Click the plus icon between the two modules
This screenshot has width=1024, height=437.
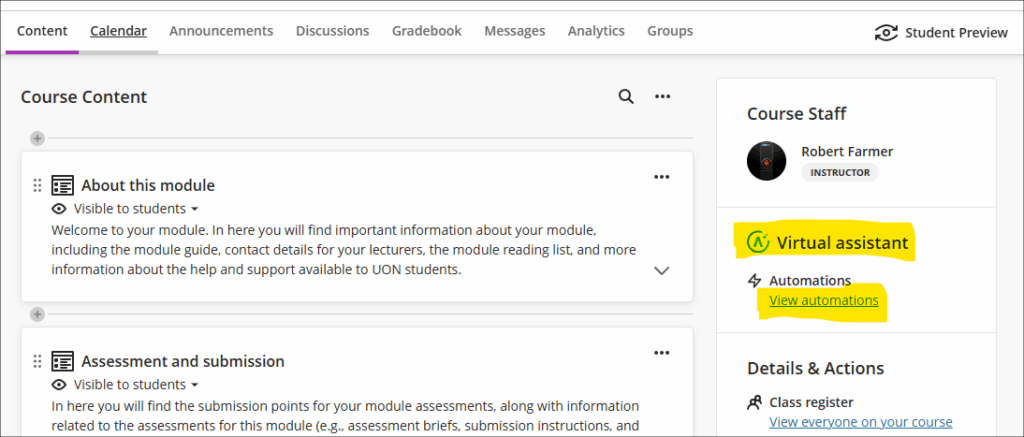(x=37, y=314)
